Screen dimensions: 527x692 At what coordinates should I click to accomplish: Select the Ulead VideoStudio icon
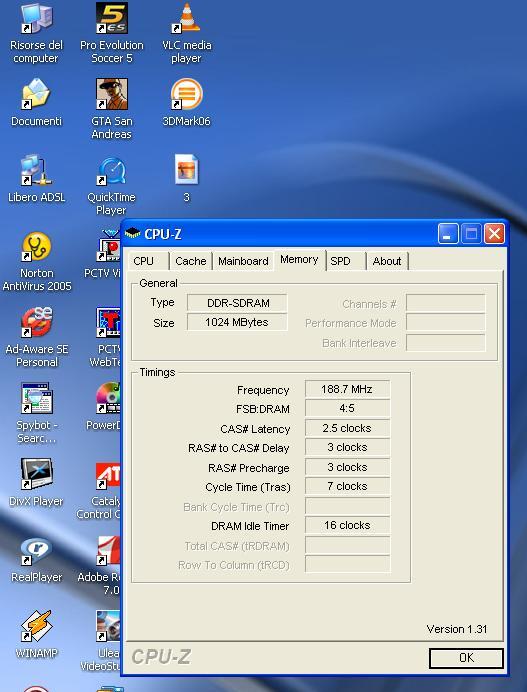(x=108, y=627)
